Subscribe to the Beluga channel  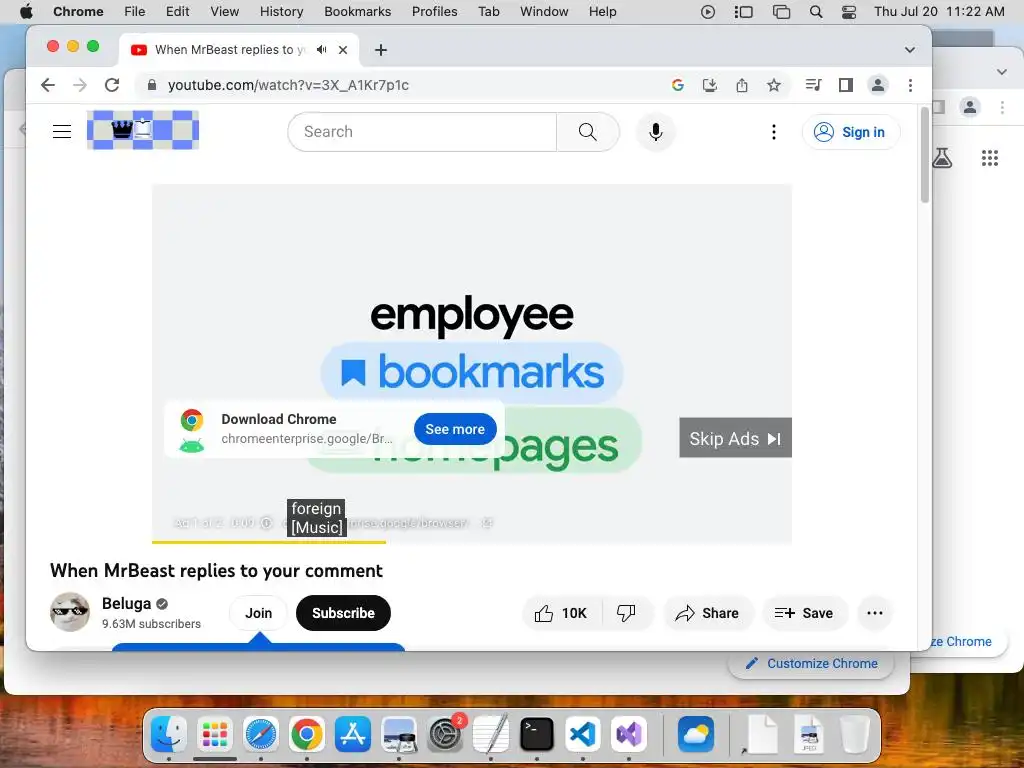(x=344, y=613)
